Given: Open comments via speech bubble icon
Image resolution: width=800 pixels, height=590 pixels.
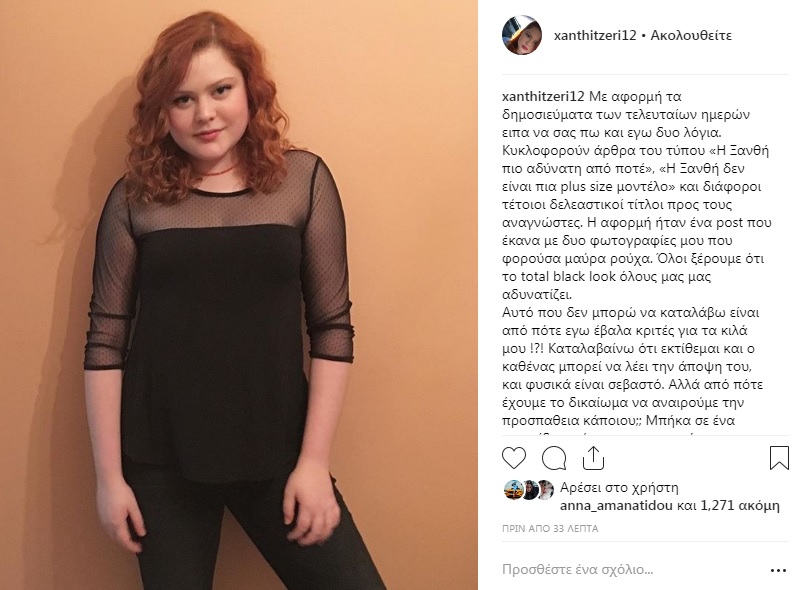Looking at the screenshot, I should [x=554, y=458].
